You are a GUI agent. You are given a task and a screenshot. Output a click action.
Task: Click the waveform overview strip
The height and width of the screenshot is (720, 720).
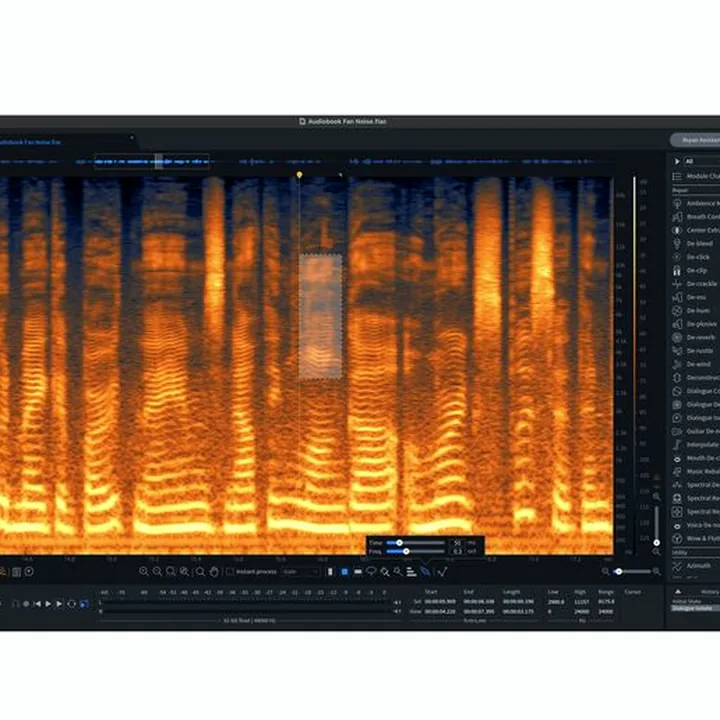307,161
